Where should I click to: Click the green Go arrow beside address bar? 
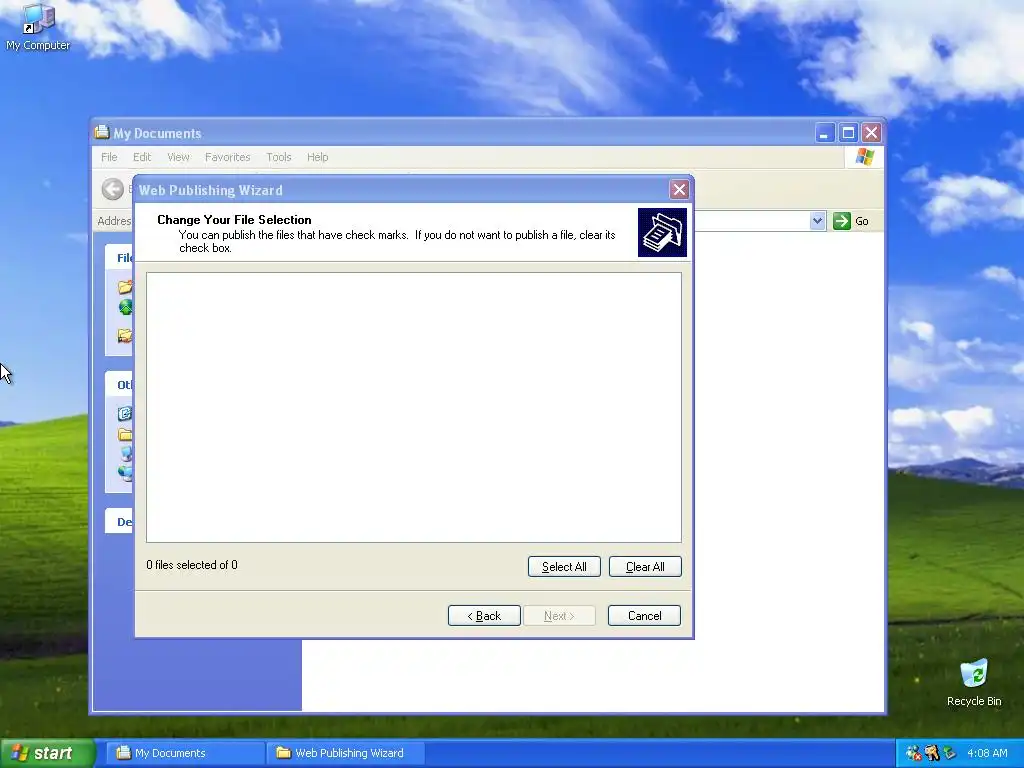[842, 221]
